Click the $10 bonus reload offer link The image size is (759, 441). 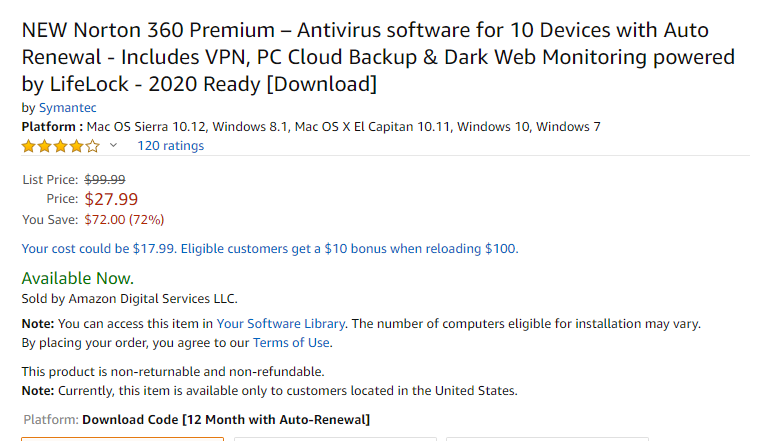[x=270, y=248]
